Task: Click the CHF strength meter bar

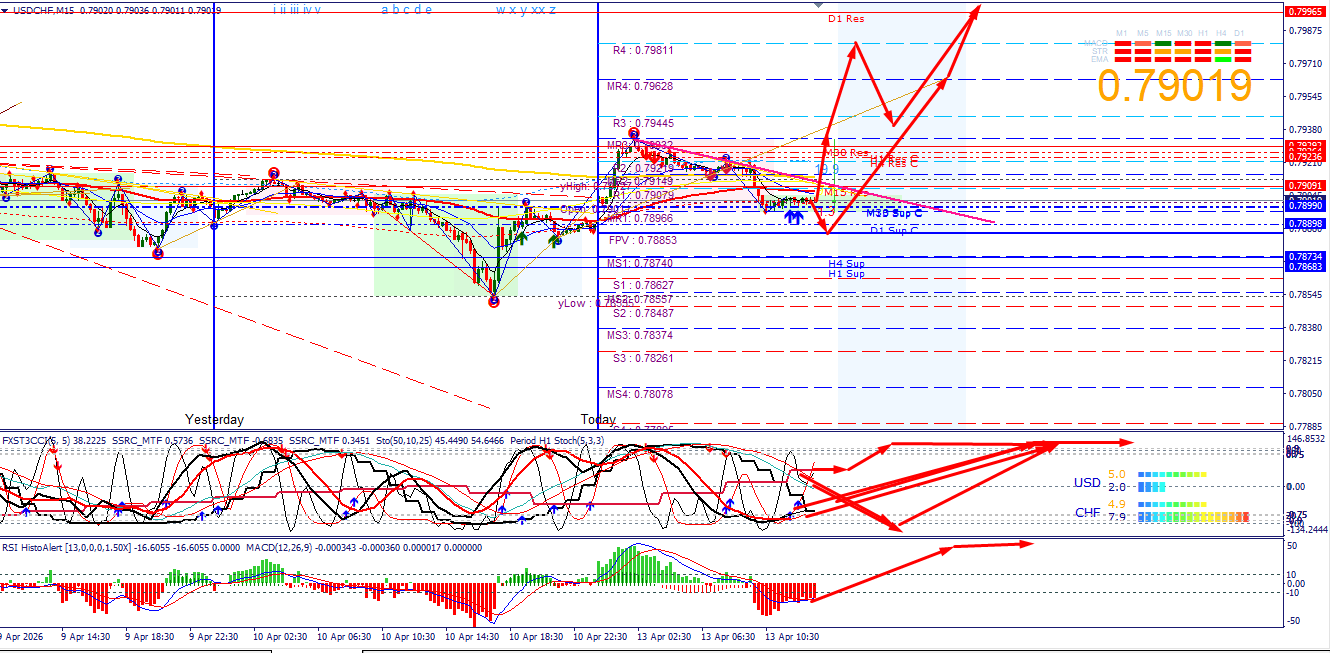Action: [x=1193, y=517]
